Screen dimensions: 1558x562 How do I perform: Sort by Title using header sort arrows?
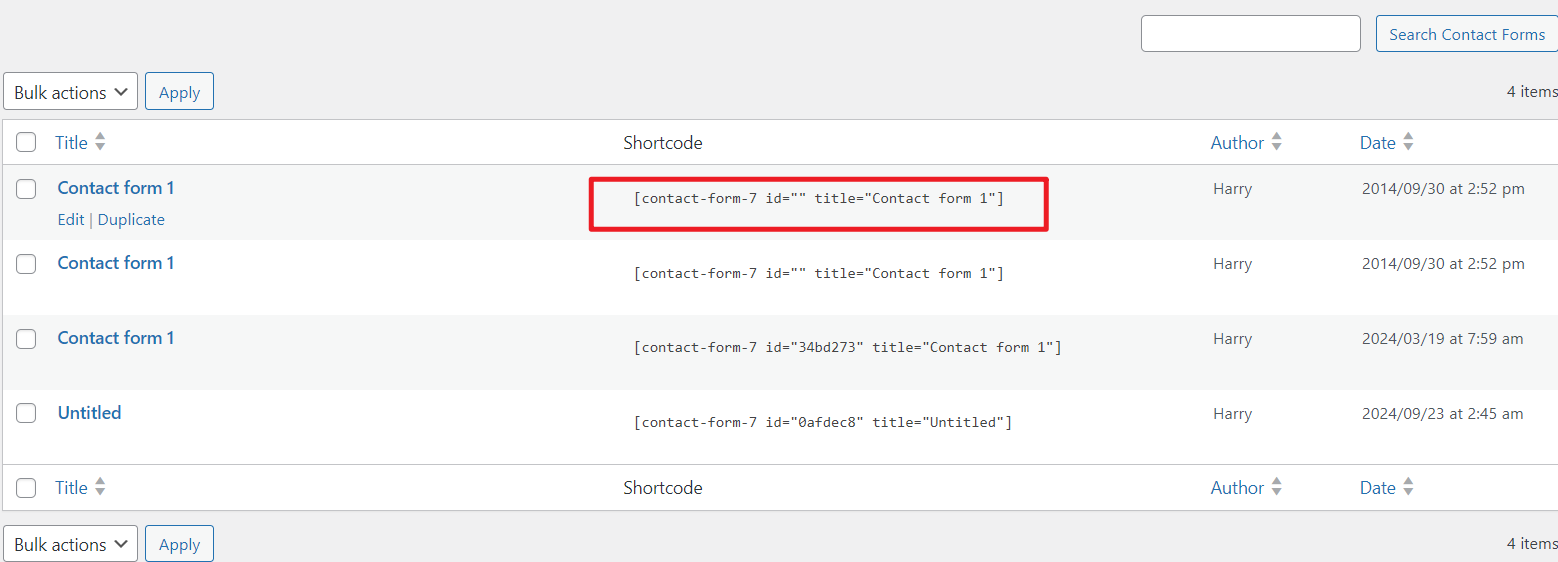click(100, 143)
